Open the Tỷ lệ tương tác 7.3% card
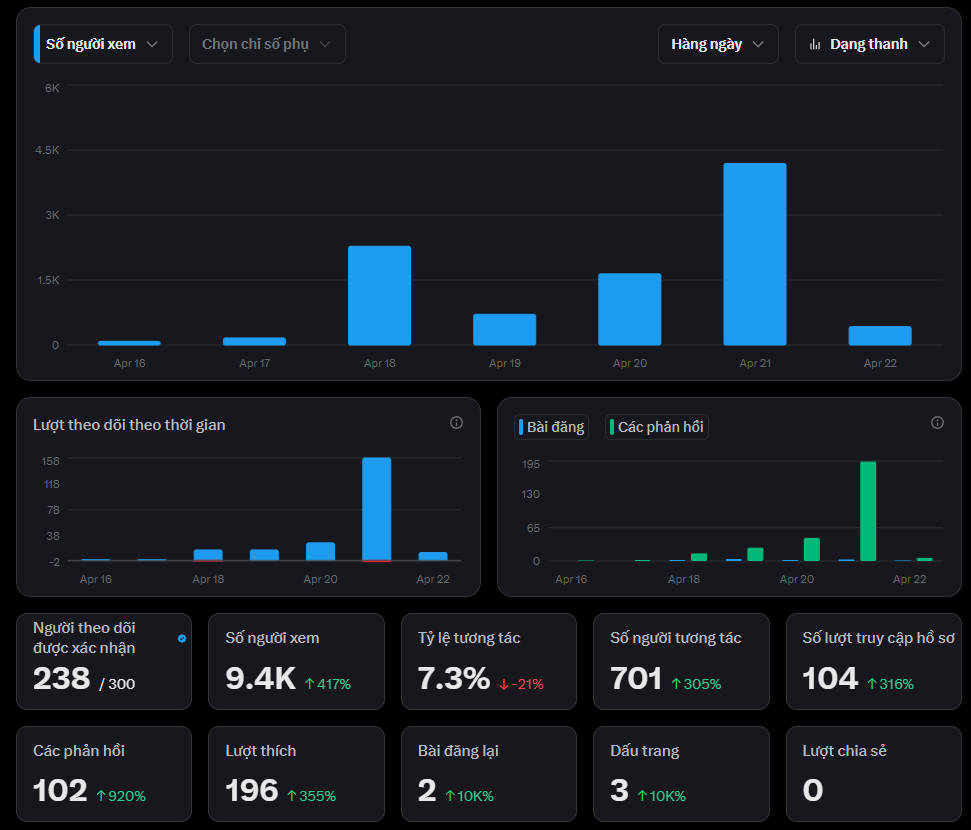 (x=489, y=661)
